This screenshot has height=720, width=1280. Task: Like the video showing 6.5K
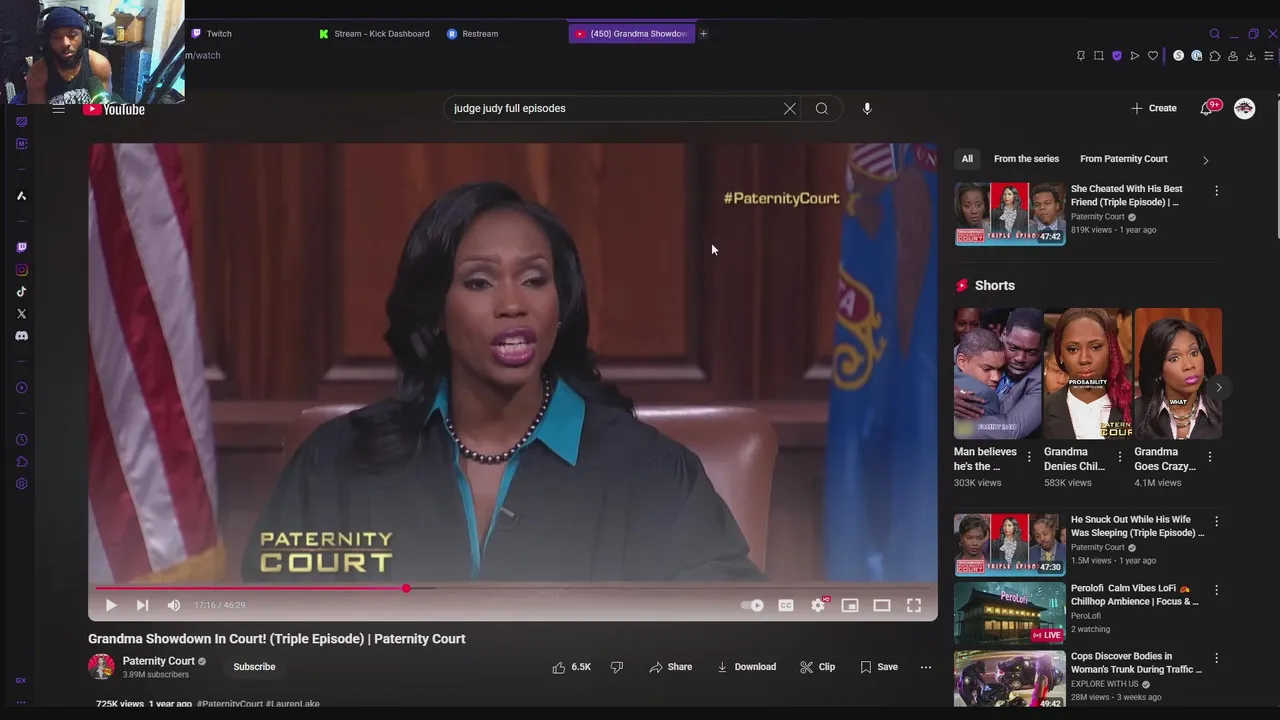point(572,667)
